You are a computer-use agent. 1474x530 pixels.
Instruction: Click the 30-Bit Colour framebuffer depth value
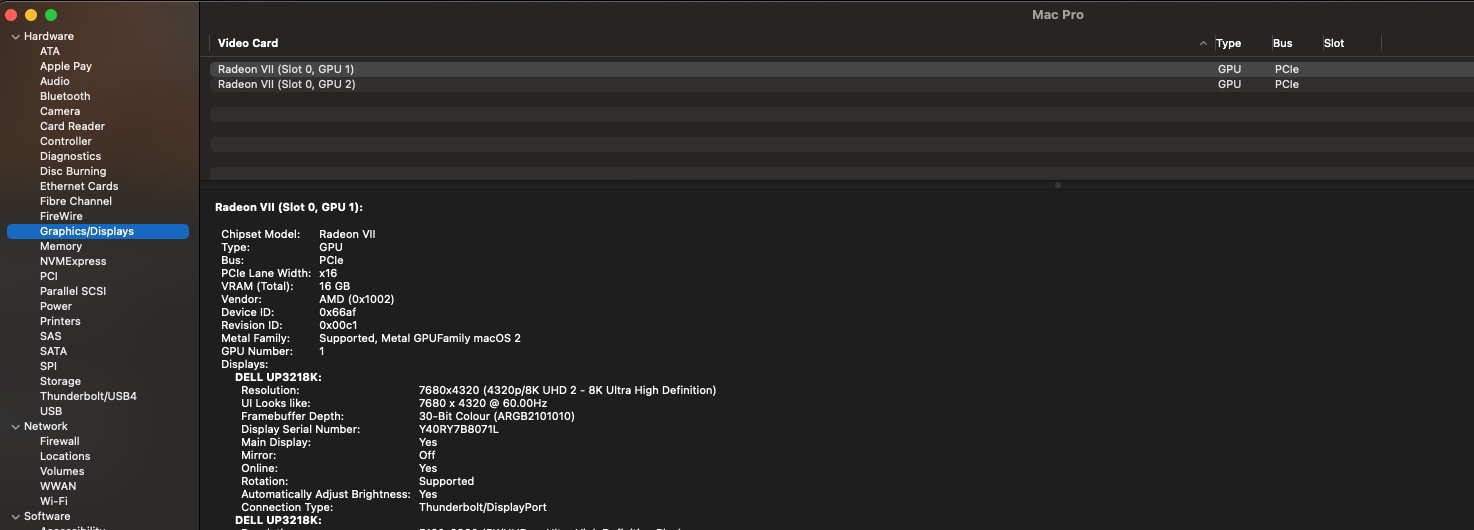click(x=497, y=416)
